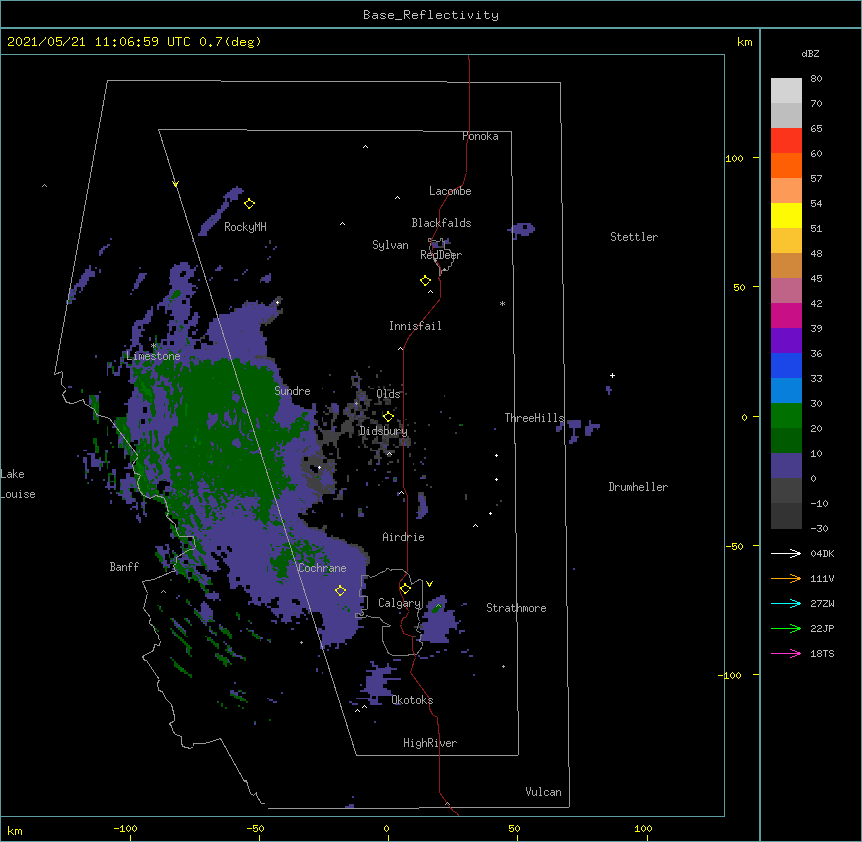The height and width of the screenshot is (842, 862).
Task: Select the blue 36 dBZ color swatch
Action: (x=786, y=365)
